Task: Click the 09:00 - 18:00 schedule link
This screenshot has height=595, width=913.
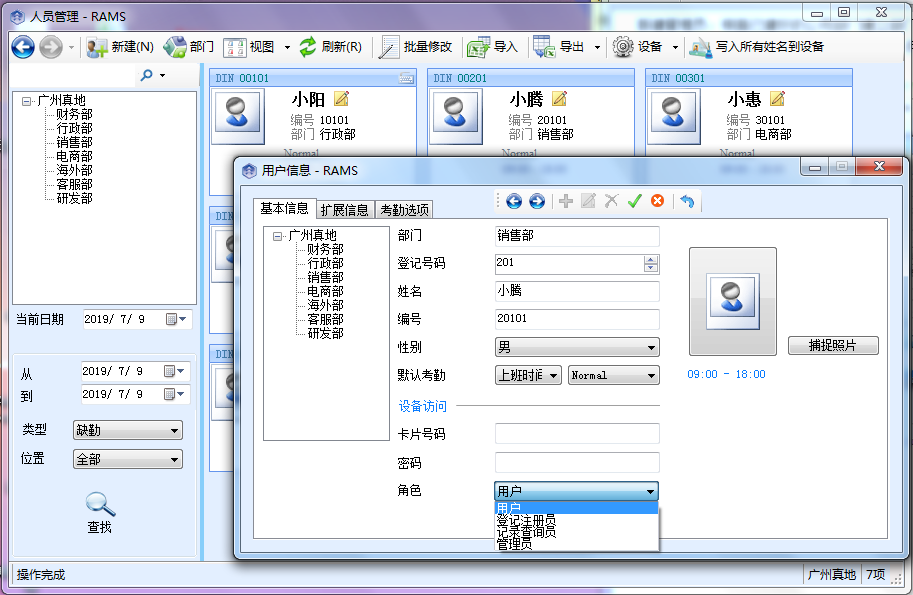Action: click(x=726, y=374)
